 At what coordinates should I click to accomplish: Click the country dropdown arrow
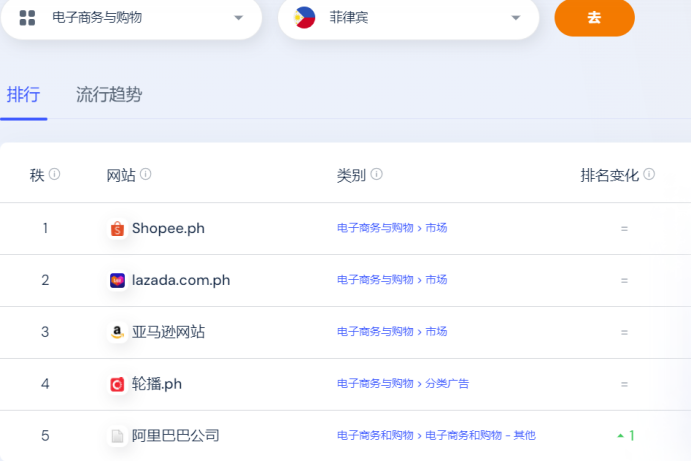(x=515, y=18)
